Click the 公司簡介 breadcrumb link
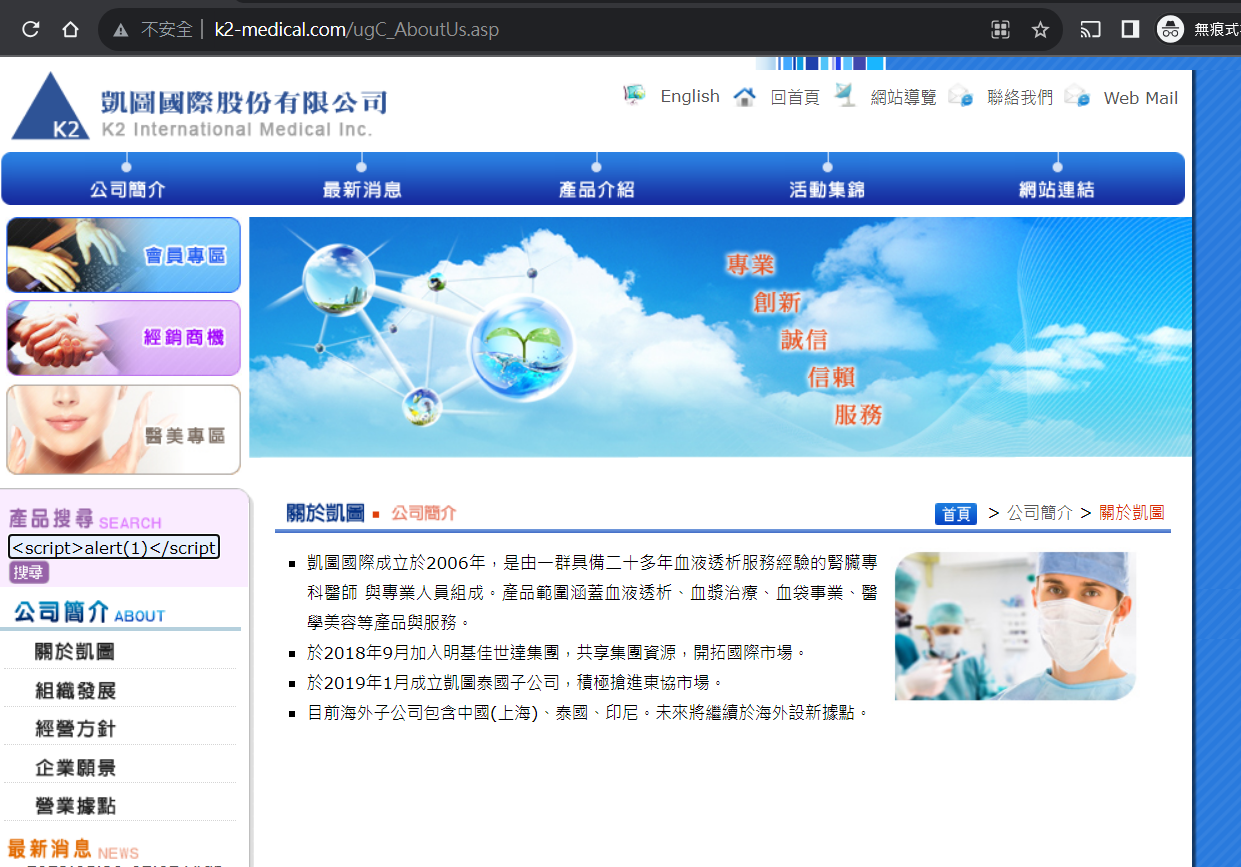This screenshot has height=867, width=1241. (1040, 513)
